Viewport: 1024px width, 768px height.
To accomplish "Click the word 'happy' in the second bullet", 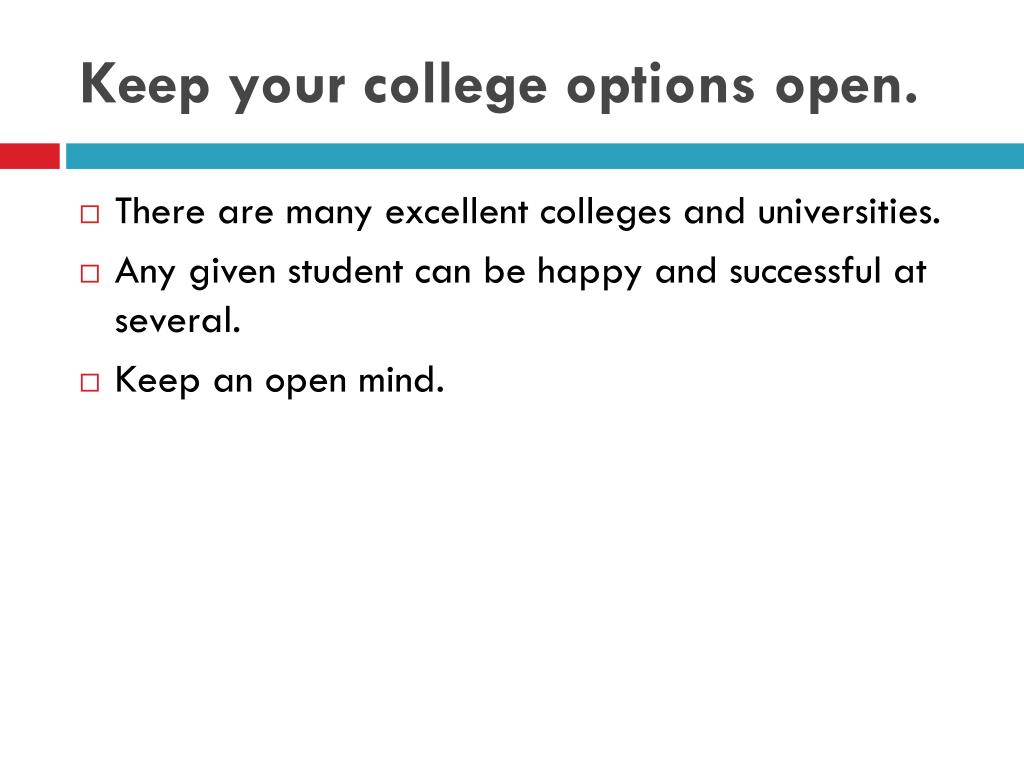I will pyautogui.click(x=589, y=273).
